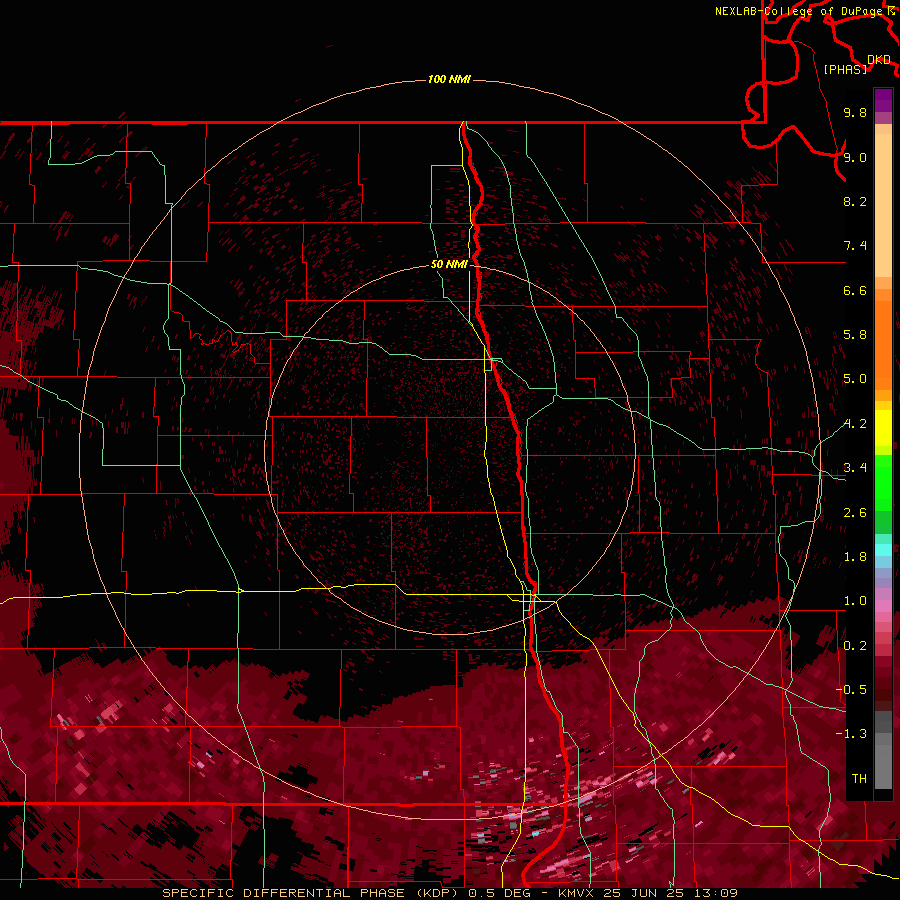
Task: Click the 5.8 scale value
Action: pos(855,335)
